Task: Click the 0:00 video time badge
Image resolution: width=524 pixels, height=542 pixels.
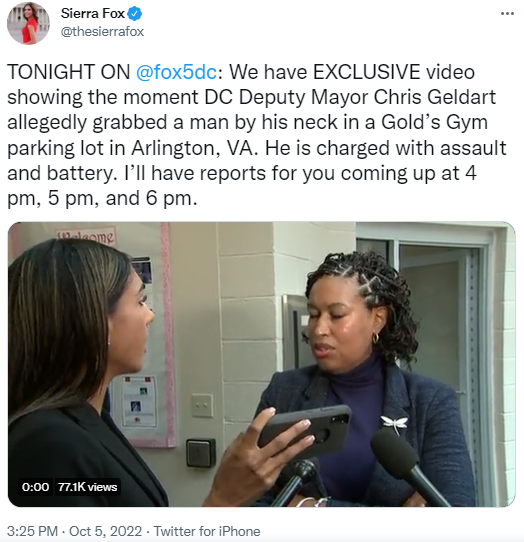Action: (35, 487)
